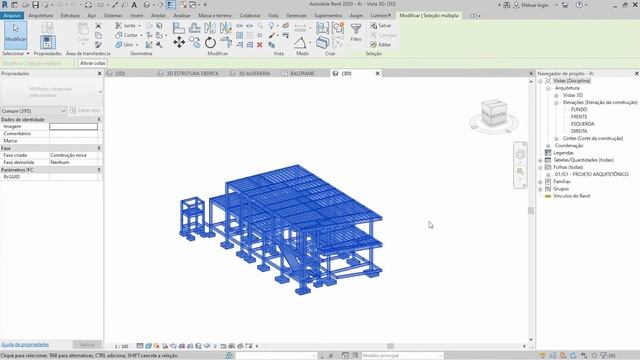Viewport: 640px width, 360px height.
Task: Click the red Delete X icon
Action: 260,44
